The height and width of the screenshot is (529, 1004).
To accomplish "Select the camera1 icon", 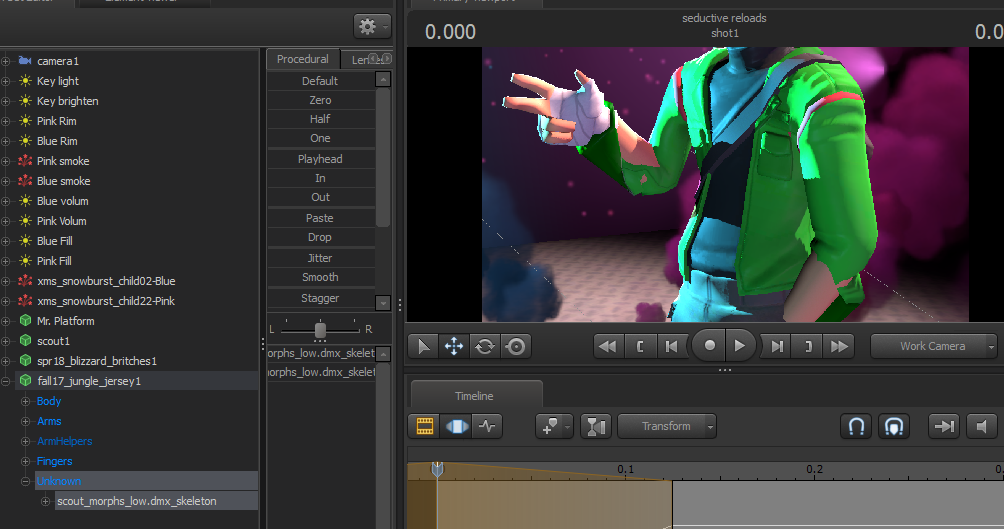I will click(x=25, y=61).
